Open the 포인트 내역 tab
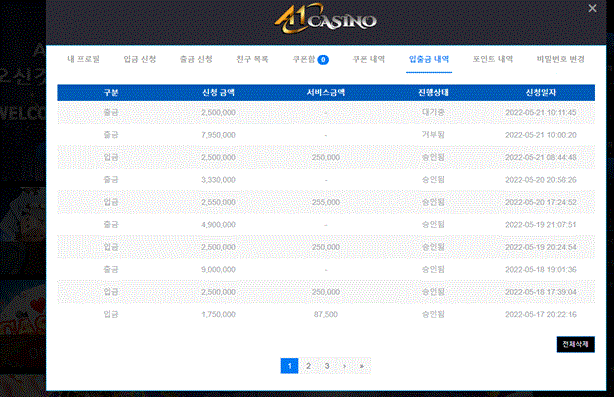The image size is (614, 397). coord(493,59)
